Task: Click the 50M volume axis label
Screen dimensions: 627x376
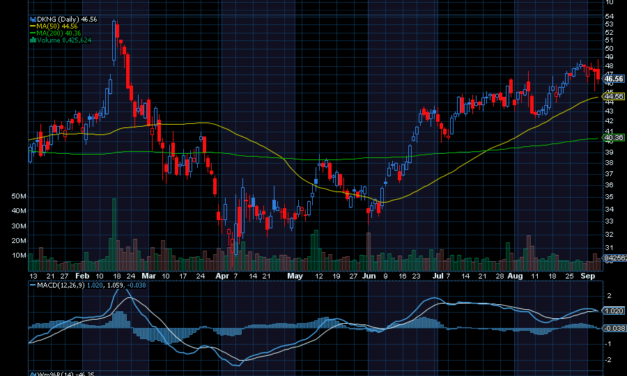Action: 19,196
